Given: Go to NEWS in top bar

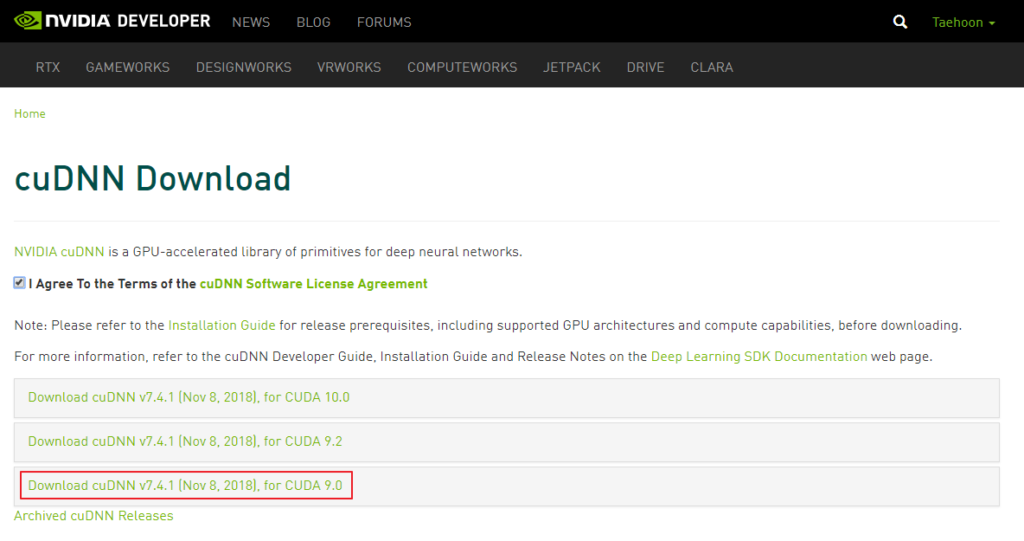Looking at the screenshot, I should (x=251, y=22).
